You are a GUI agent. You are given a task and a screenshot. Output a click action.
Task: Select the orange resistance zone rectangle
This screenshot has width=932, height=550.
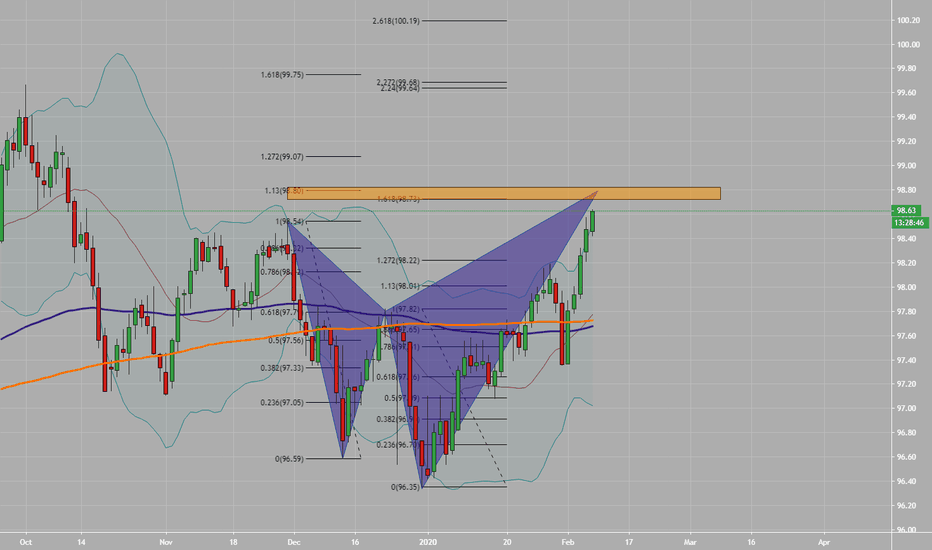504,193
